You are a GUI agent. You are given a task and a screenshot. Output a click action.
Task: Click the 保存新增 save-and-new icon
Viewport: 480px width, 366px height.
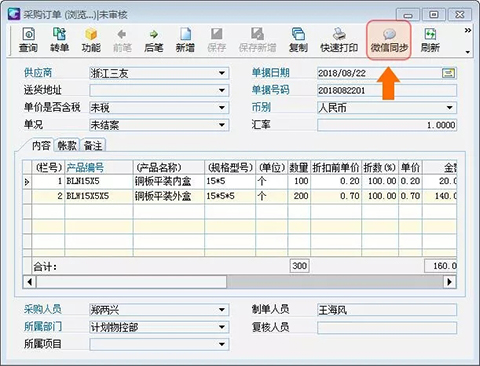coord(257,40)
